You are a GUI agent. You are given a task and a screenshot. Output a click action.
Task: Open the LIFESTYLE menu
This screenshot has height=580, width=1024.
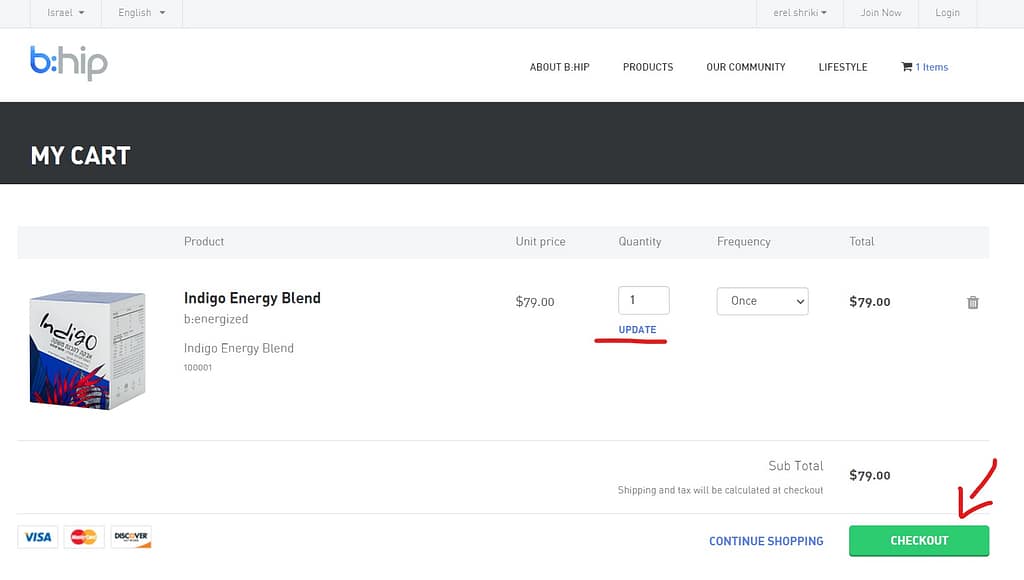[x=843, y=67]
